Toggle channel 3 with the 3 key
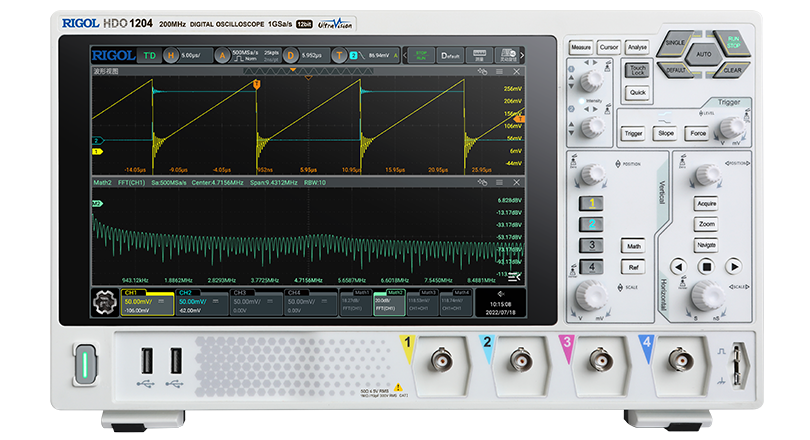The height and width of the screenshot is (440, 810). click(591, 245)
